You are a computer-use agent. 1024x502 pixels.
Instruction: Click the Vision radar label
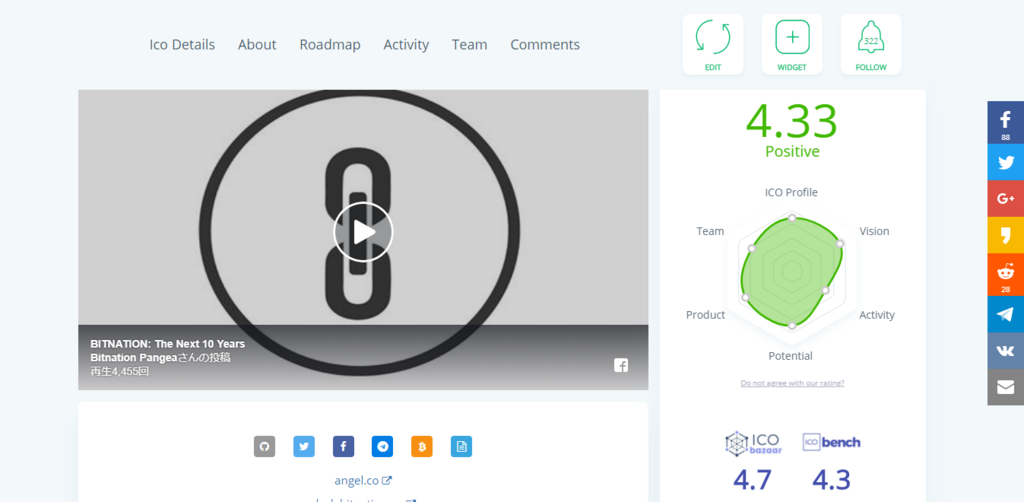point(874,231)
